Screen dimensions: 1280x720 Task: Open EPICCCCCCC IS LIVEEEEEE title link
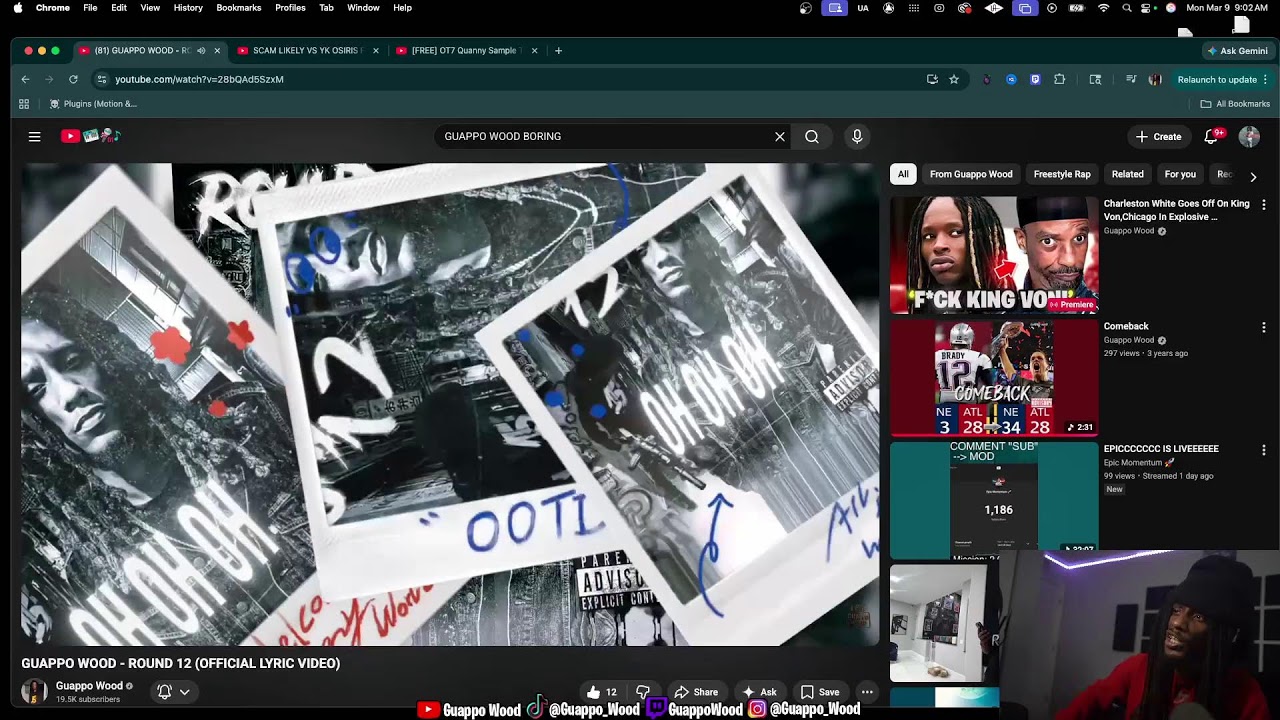click(1161, 449)
